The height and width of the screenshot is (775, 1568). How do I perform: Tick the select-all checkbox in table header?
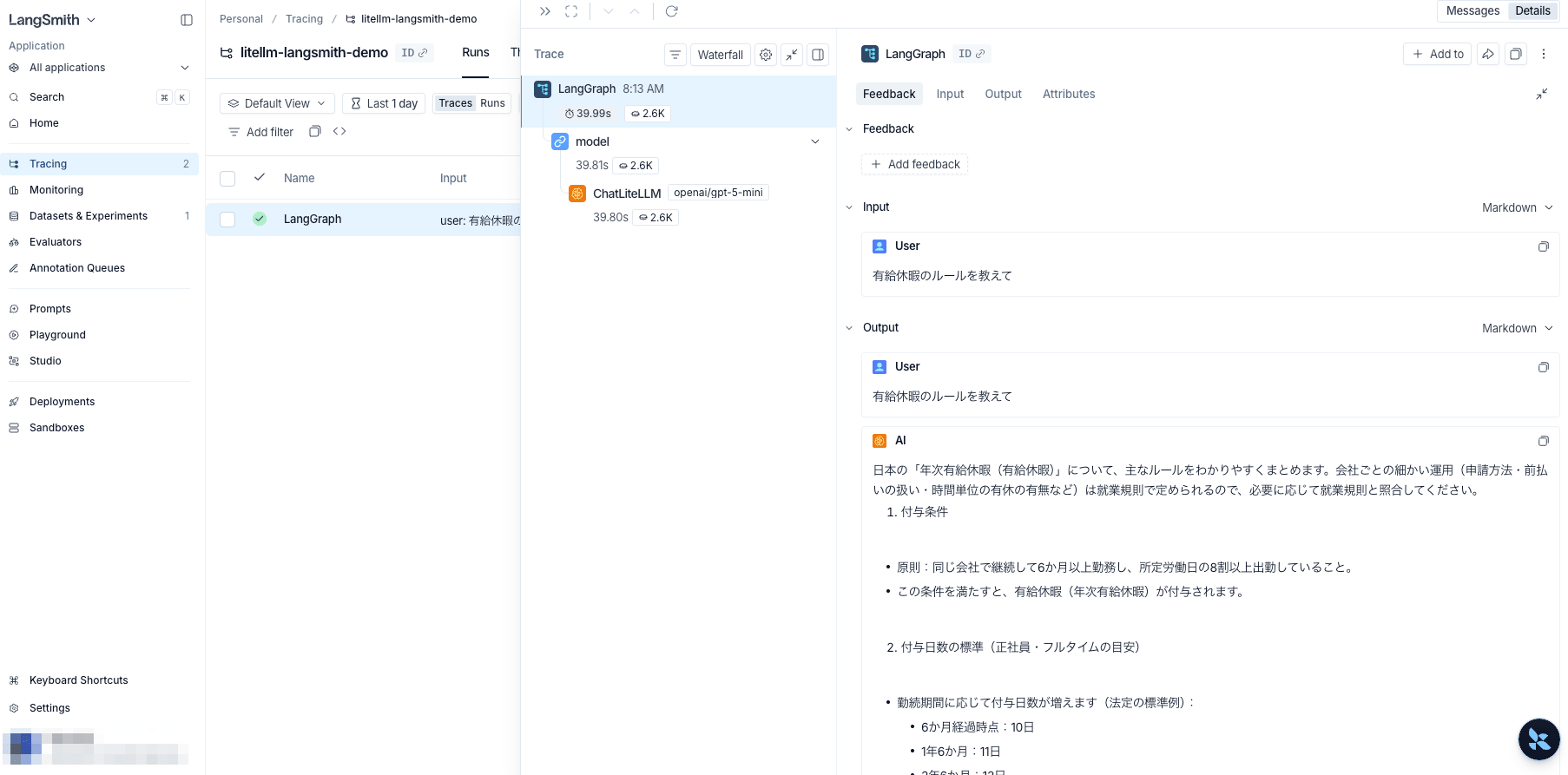pyautogui.click(x=227, y=179)
